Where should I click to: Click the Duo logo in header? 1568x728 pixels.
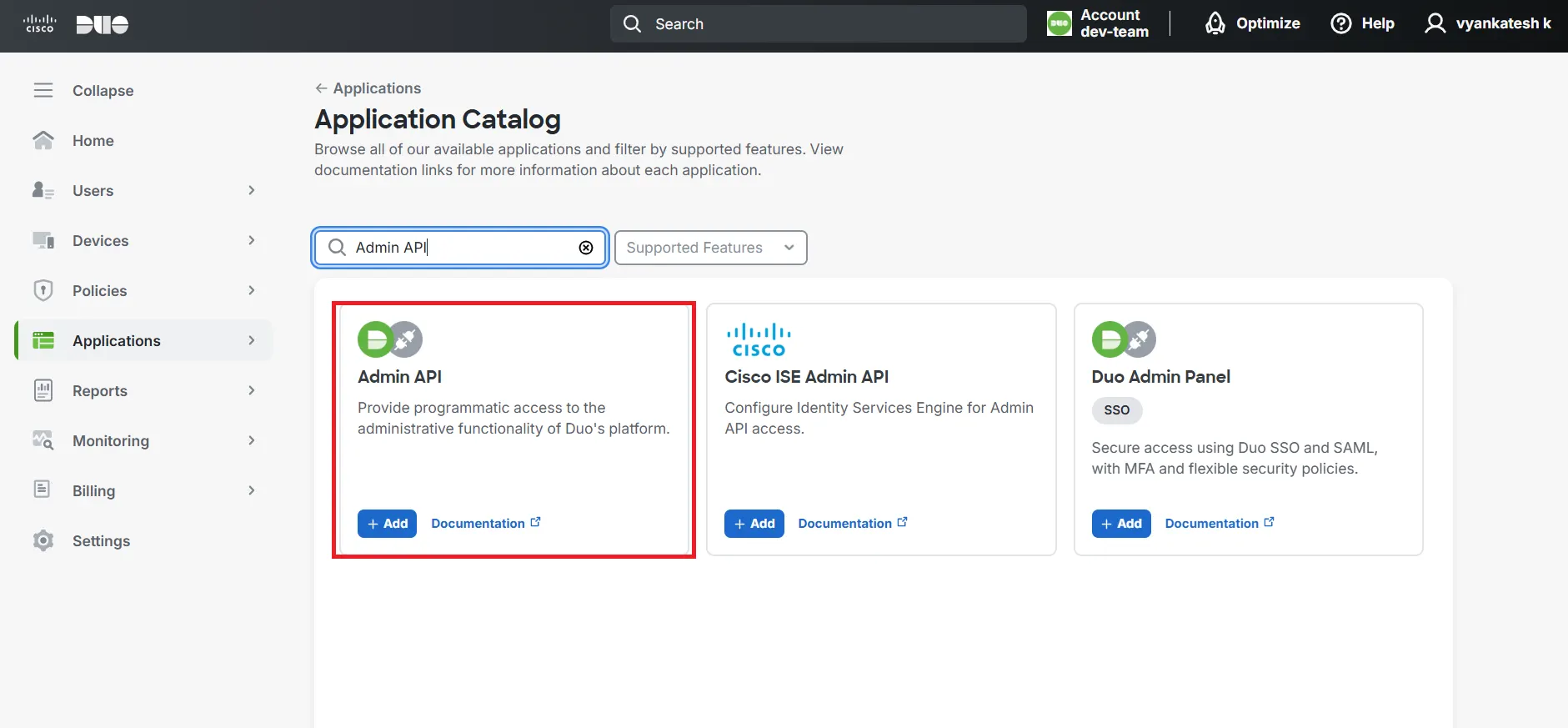coord(103,25)
